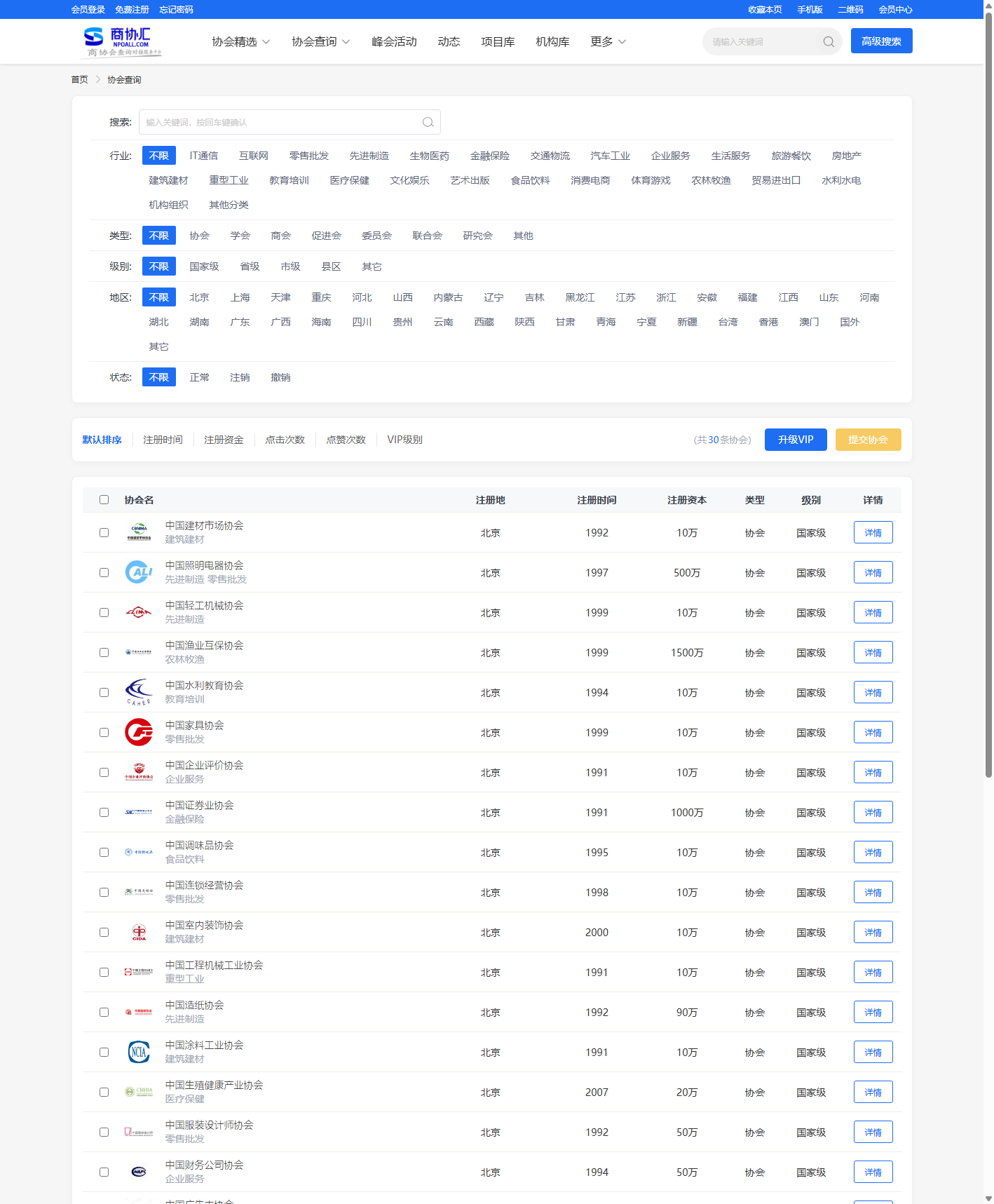Expand the 协会精选 dropdown menu
Image resolution: width=994 pixels, height=1204 pixels.
coord(240,42)
